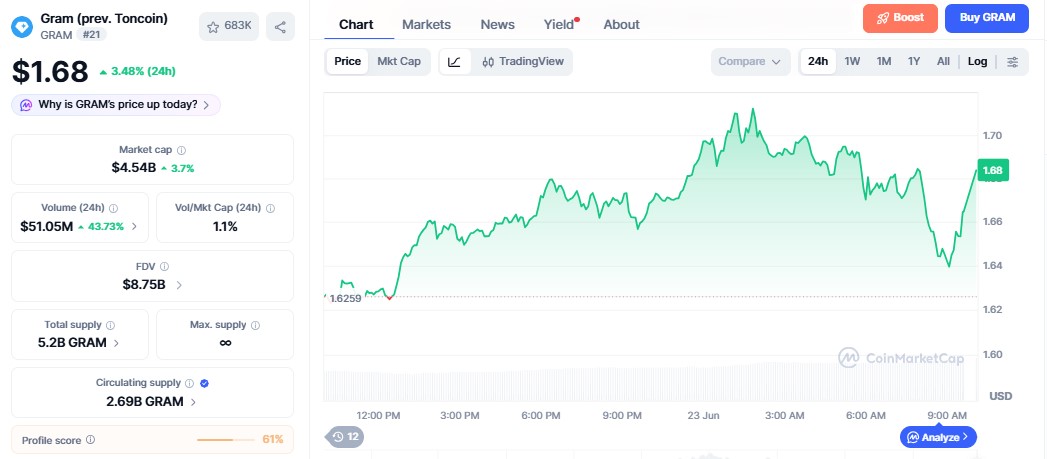
Task: Click the 2.69B GRAM circulating supply value
Action: [x=145, y=402]
